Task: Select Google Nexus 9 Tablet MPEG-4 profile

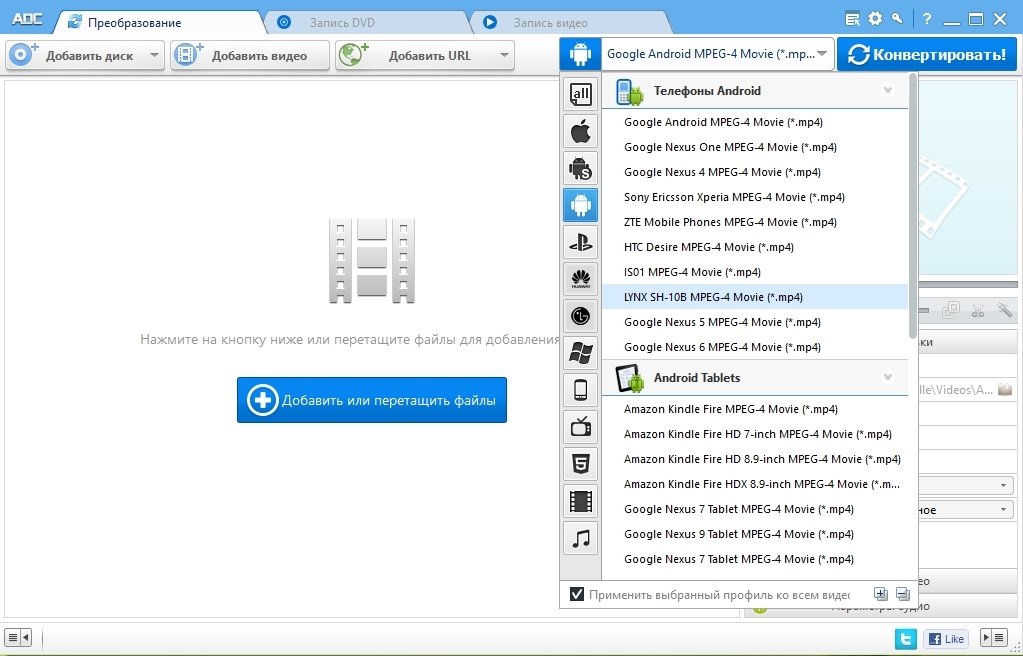Action: 755,534
